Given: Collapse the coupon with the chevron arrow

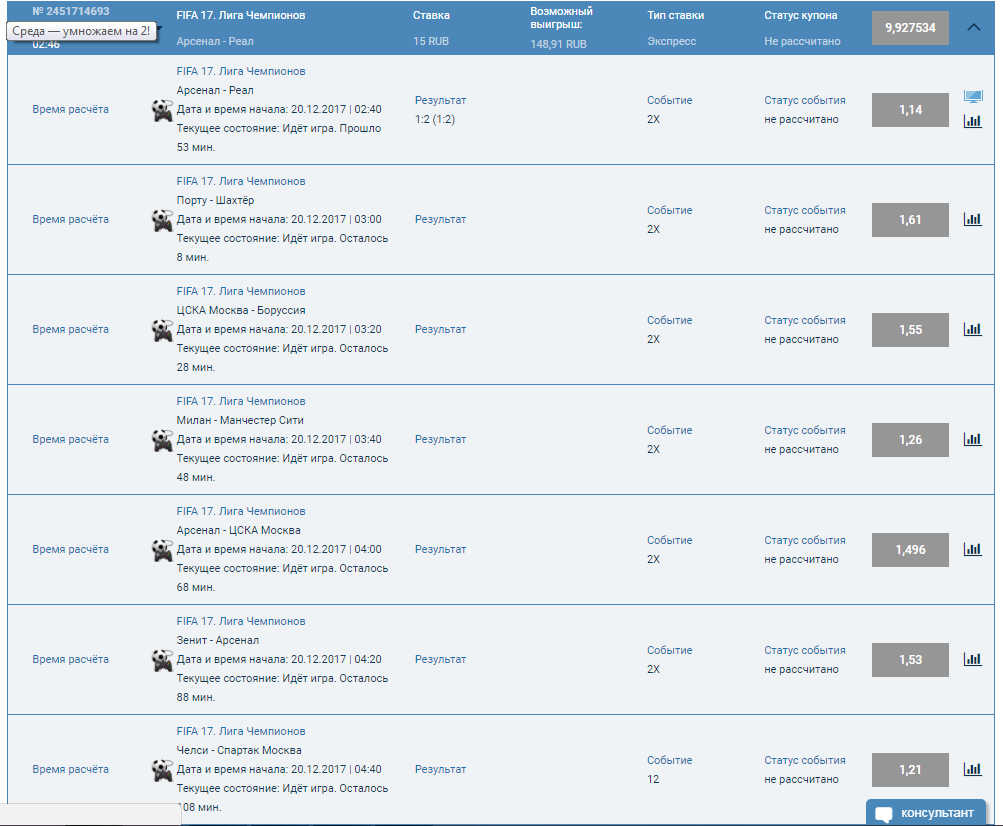Looking at the screenshot, I should 974,28.
